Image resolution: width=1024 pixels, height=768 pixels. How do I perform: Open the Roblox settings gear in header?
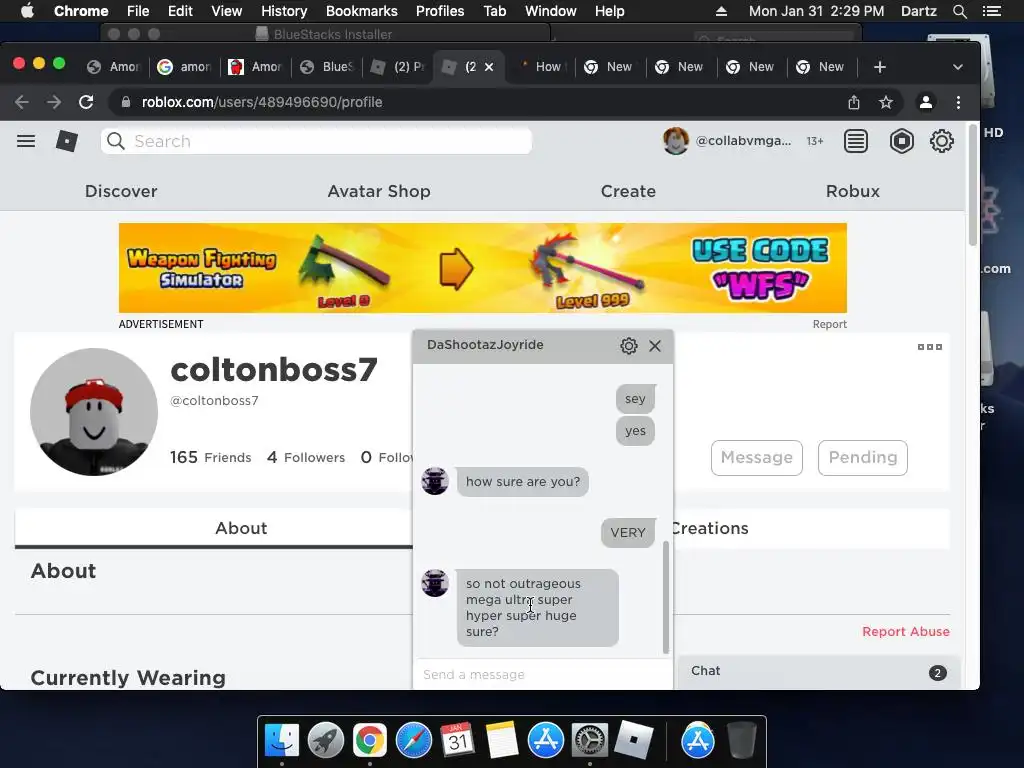(941, 141)
